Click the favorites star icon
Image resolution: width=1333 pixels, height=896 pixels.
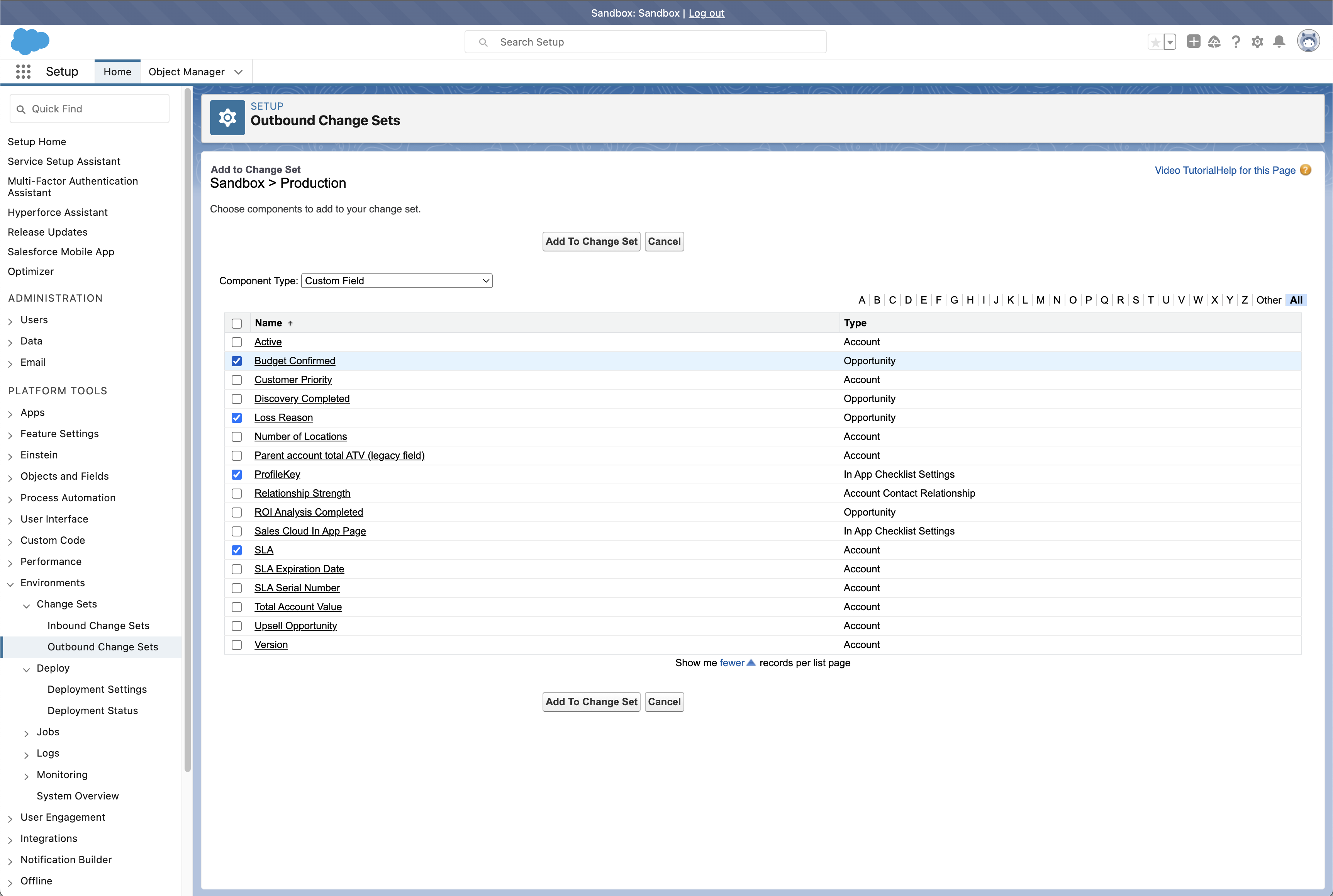coord(1155,42)
